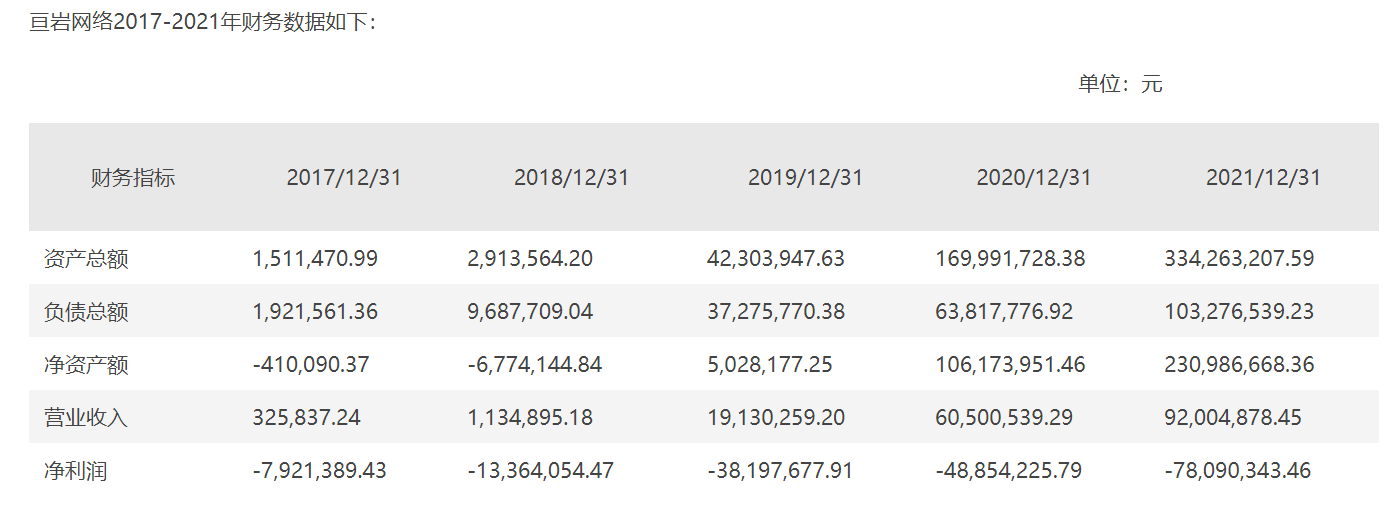Select the 2021/12/31 column header
The image size is (1393, 517).
click(1263, 178)
